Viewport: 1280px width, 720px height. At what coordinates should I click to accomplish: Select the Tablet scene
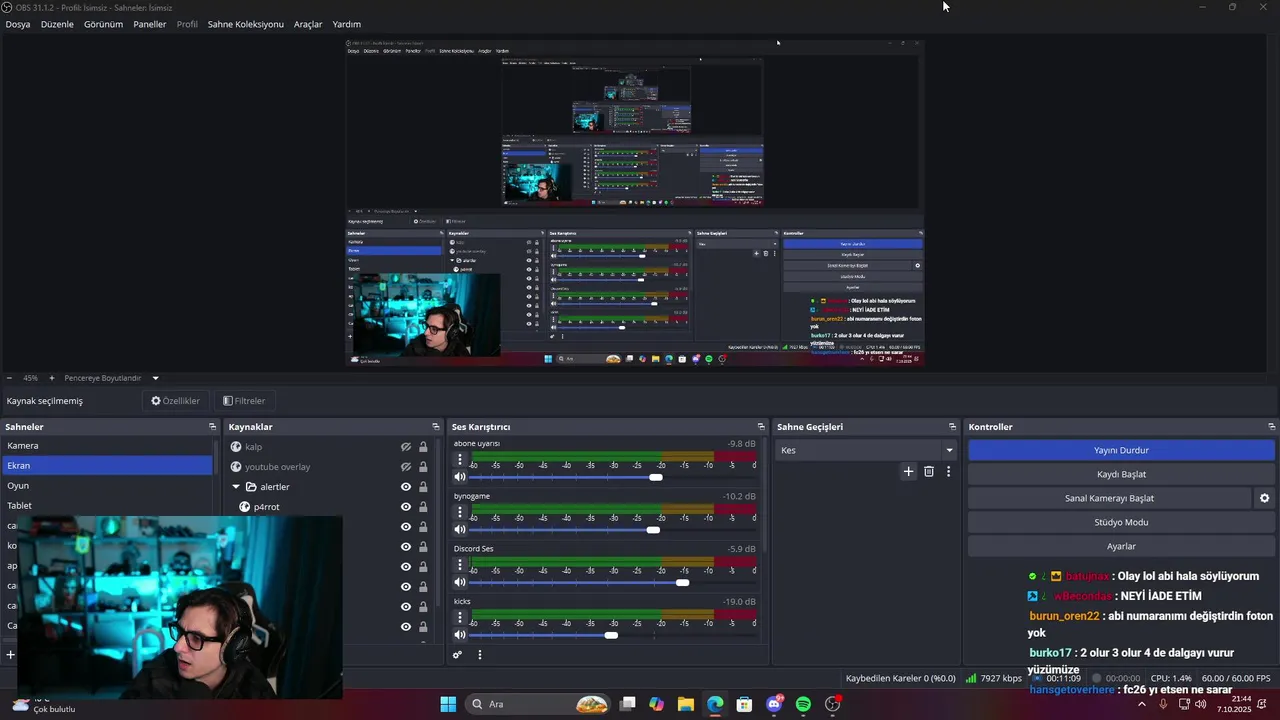[x=107, y=506]
